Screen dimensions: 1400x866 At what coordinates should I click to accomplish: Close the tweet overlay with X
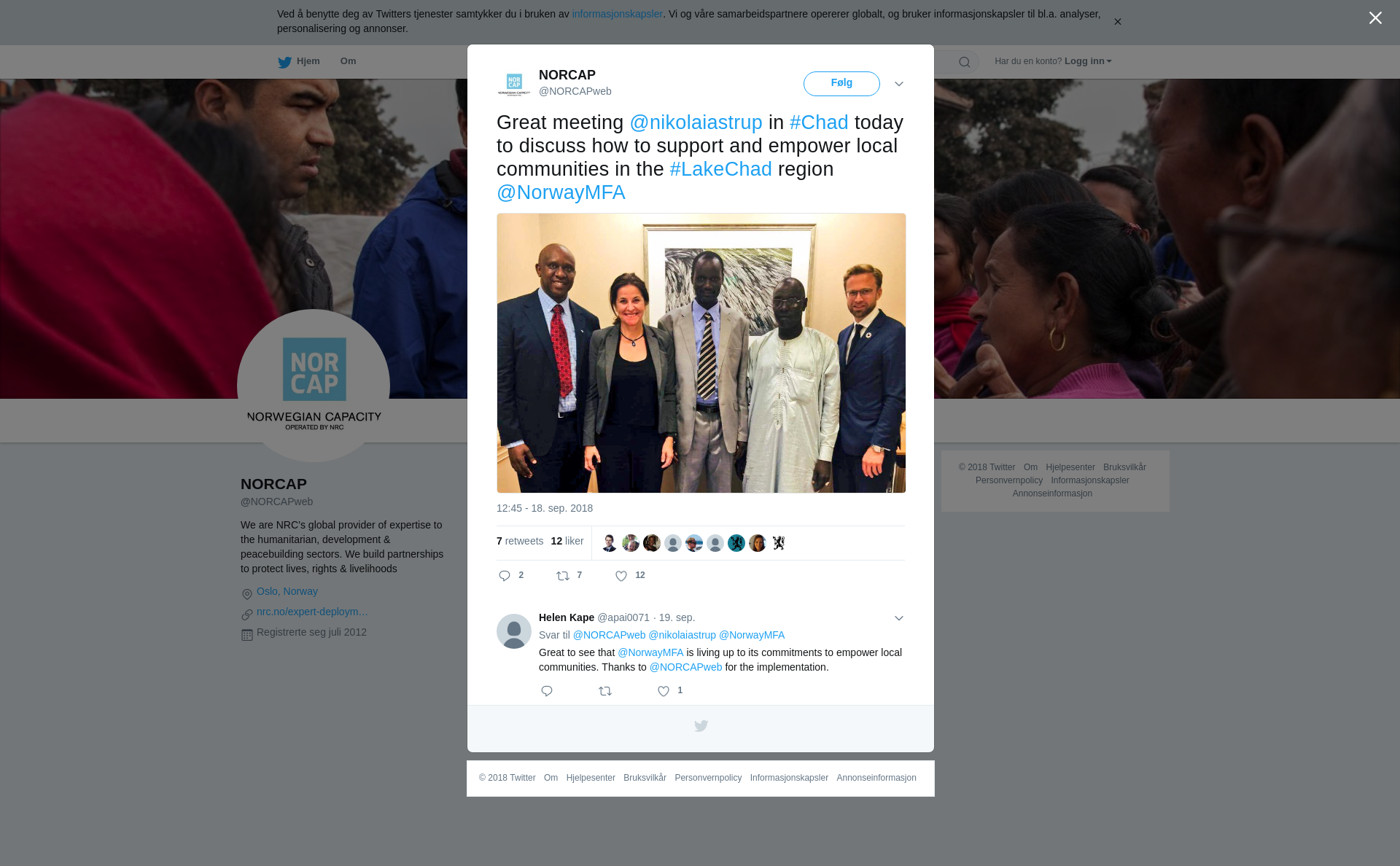[1375, 18]
